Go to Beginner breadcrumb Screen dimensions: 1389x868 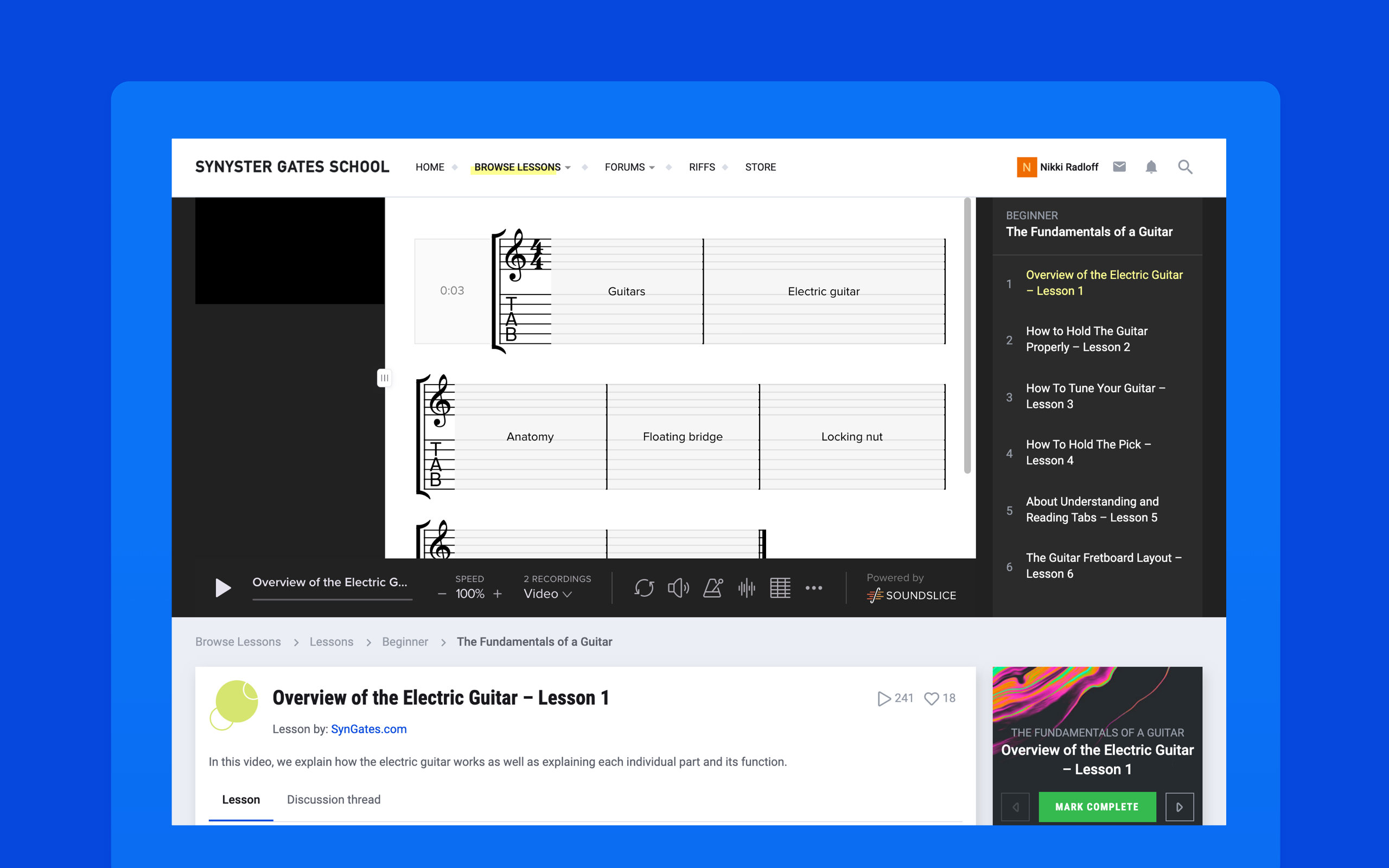[x=405, y=642]
